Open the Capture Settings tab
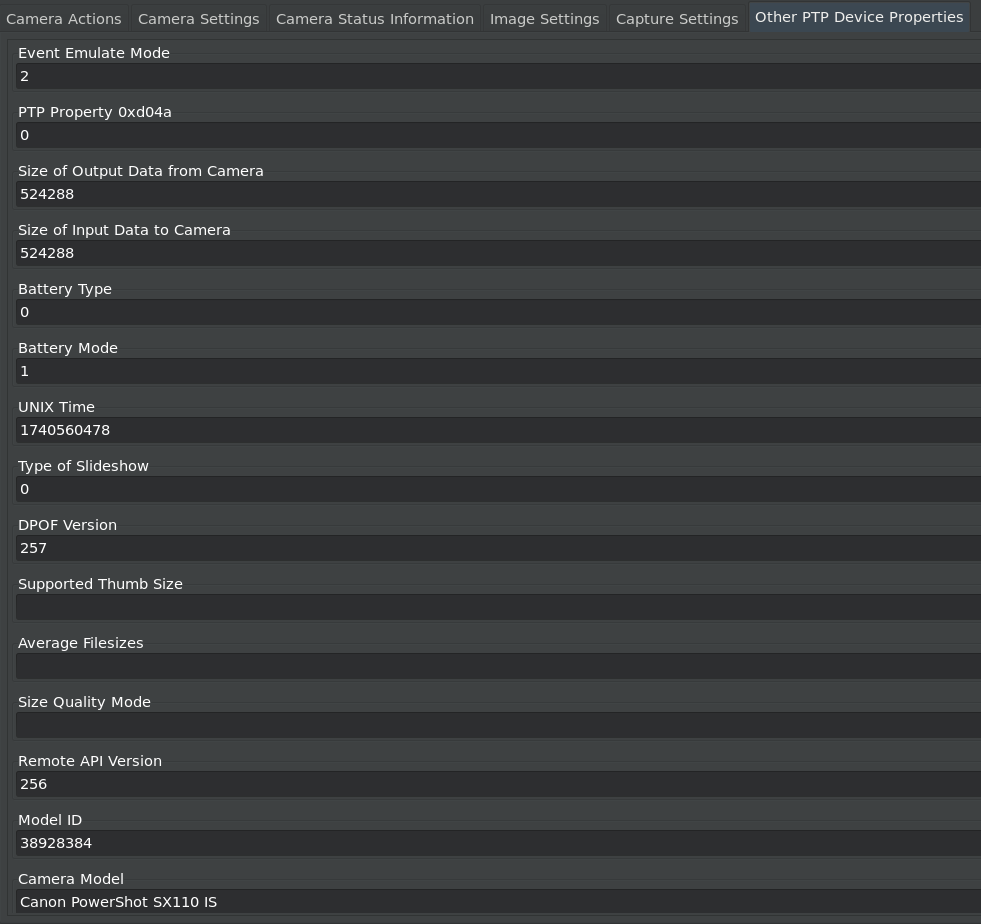 point(676,19)
